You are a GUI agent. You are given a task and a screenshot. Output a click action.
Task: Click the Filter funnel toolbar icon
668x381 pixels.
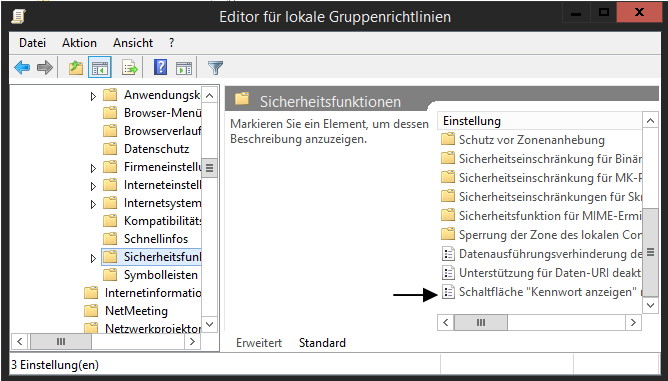pyautogui.click(x=215, y=67)
